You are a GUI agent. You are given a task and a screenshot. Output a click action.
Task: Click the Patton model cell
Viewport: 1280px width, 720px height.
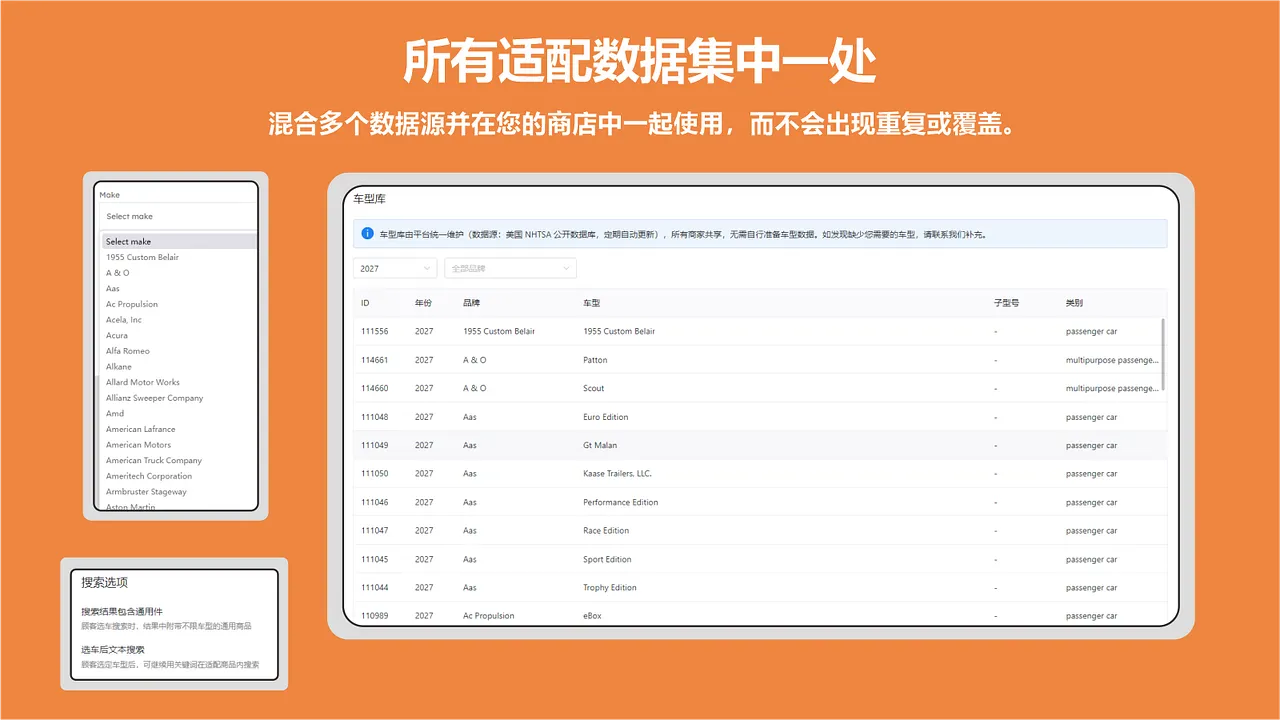595,360
